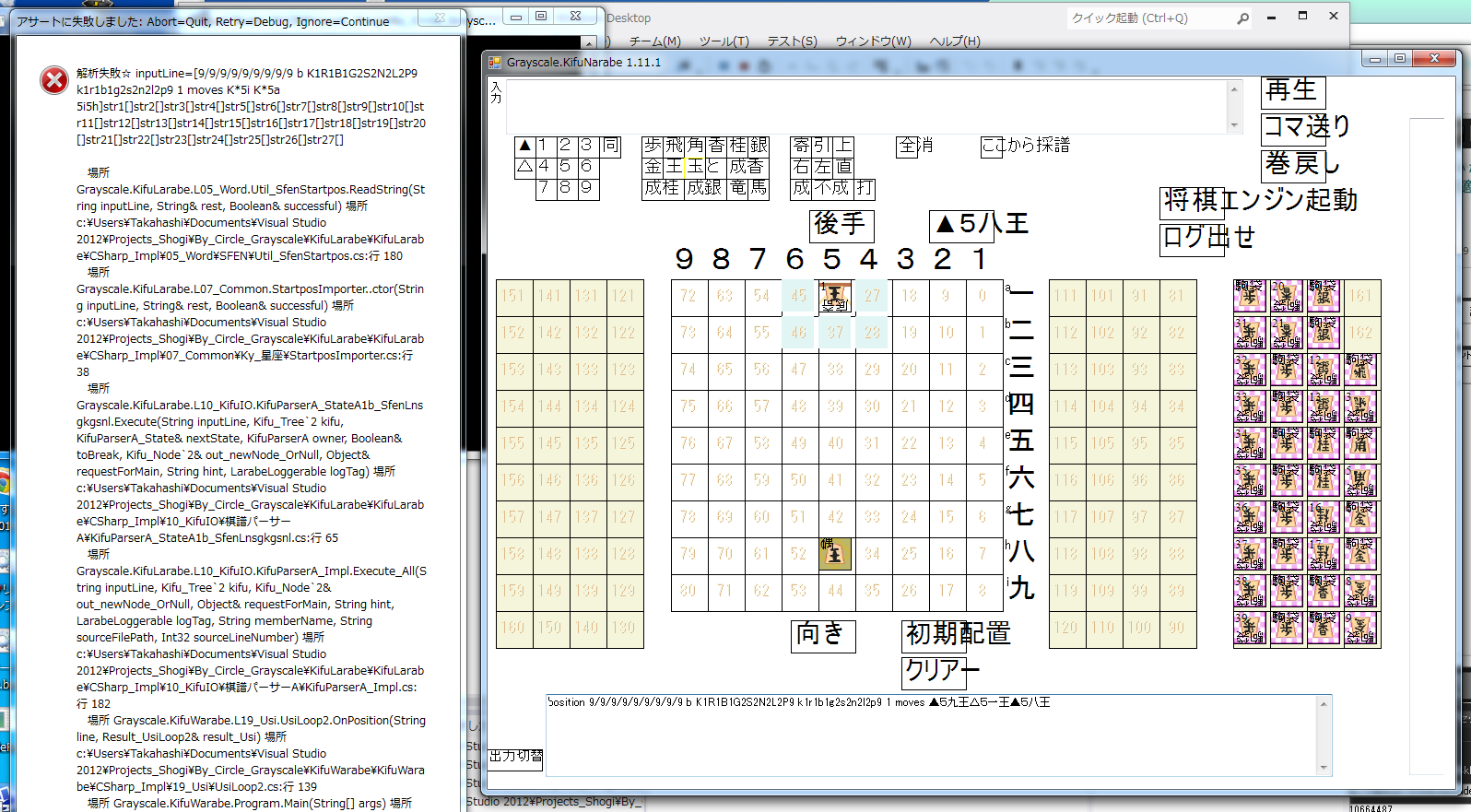
Task: Pick piece tile numbered 32 in piece bag
Action: tap(1250, 370)
